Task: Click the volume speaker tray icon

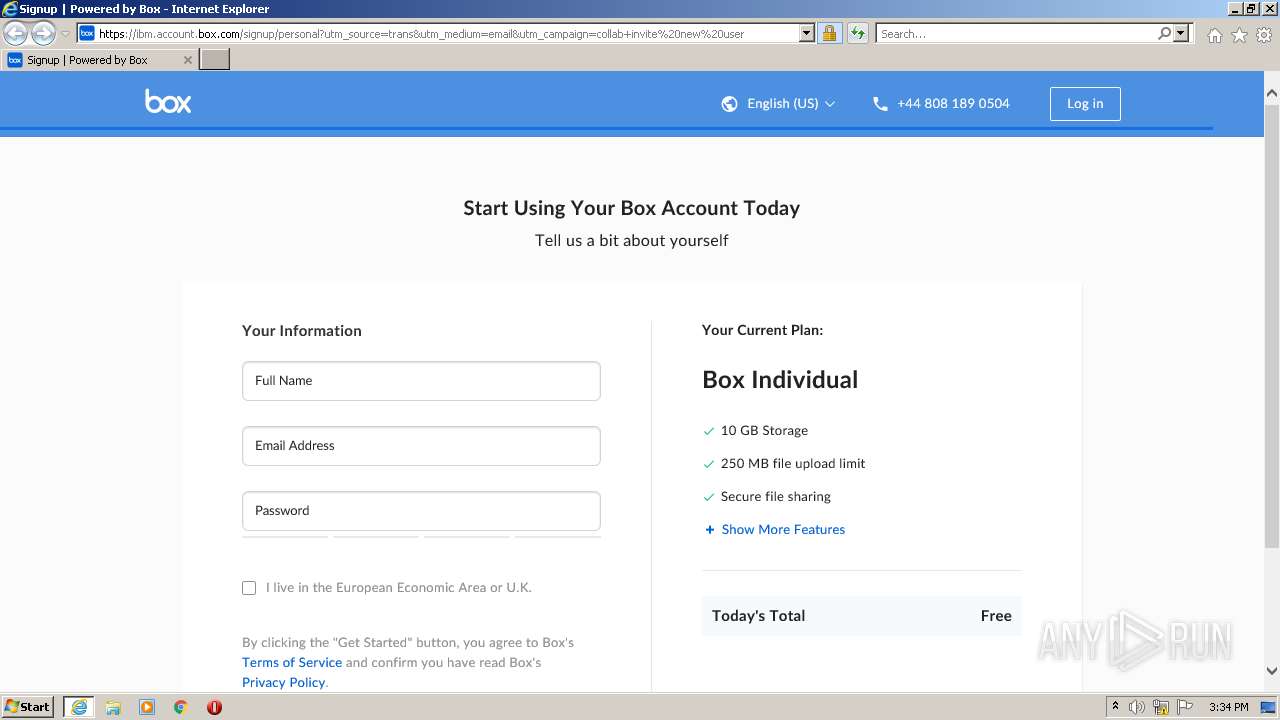Action: (1137, 707)
